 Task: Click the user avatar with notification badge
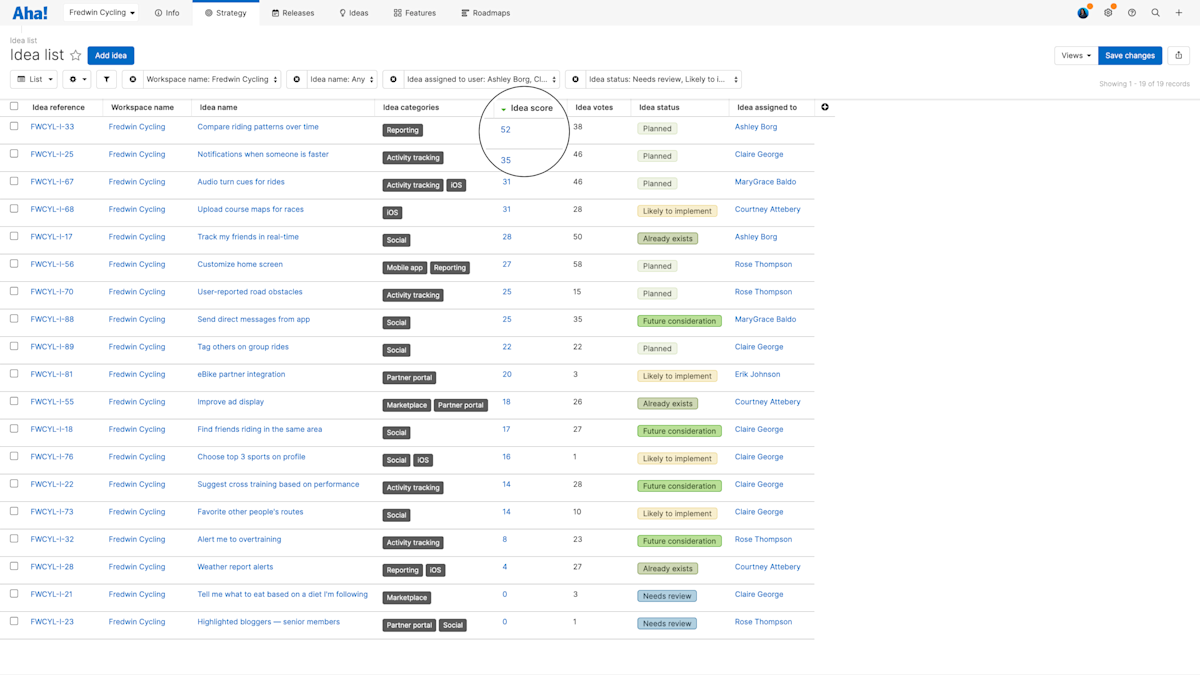1082,13
